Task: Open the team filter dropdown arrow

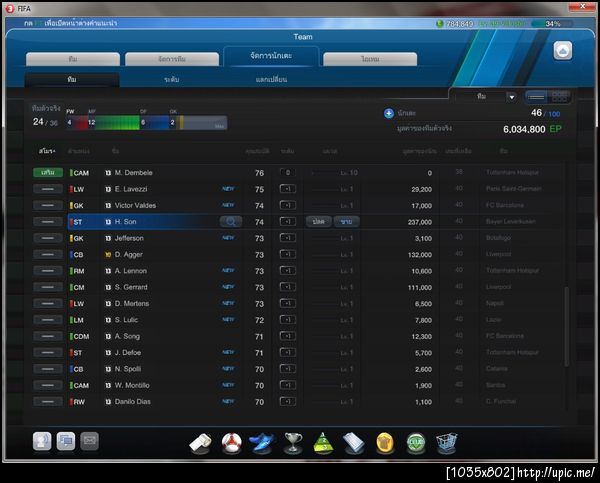Action: tap(512, 97)
